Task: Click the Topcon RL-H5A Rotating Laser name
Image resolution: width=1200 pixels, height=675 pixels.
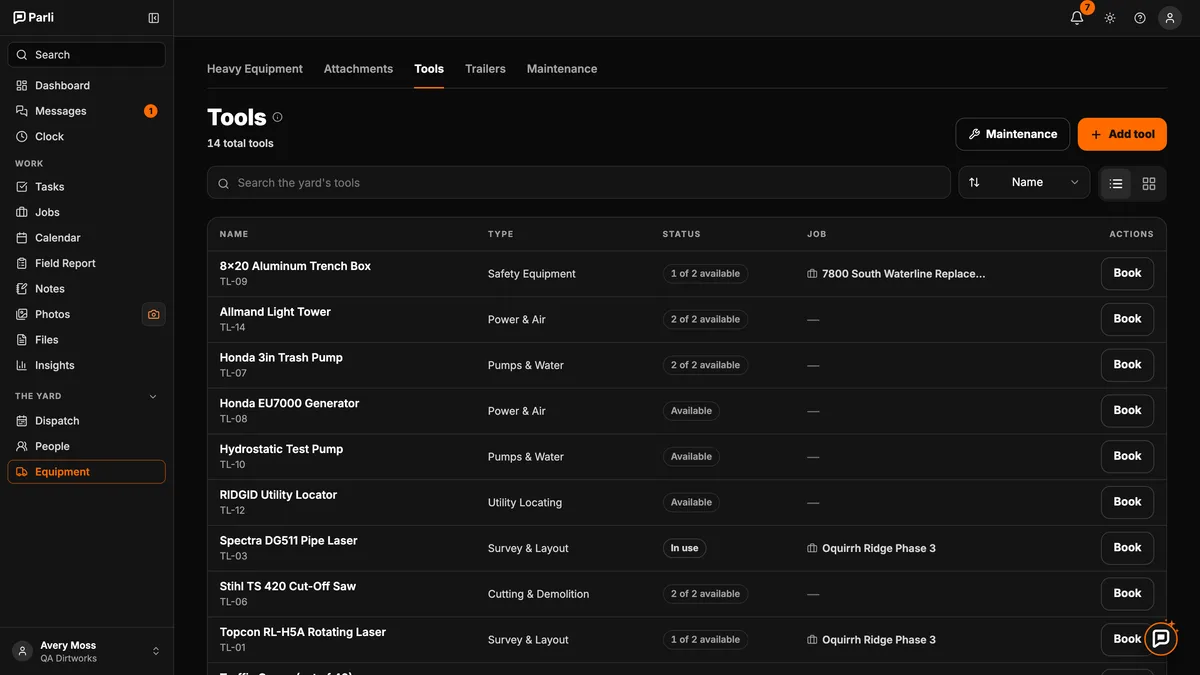Action: 303,632
